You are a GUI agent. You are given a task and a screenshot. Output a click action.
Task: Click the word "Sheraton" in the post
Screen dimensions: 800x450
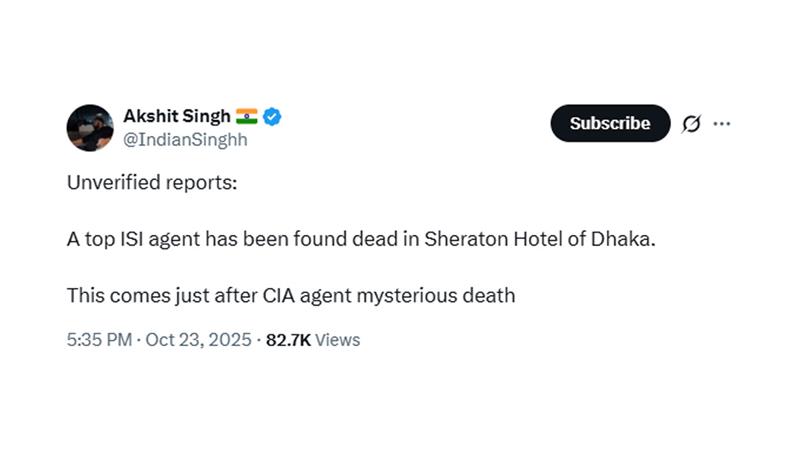coord(461,240)
